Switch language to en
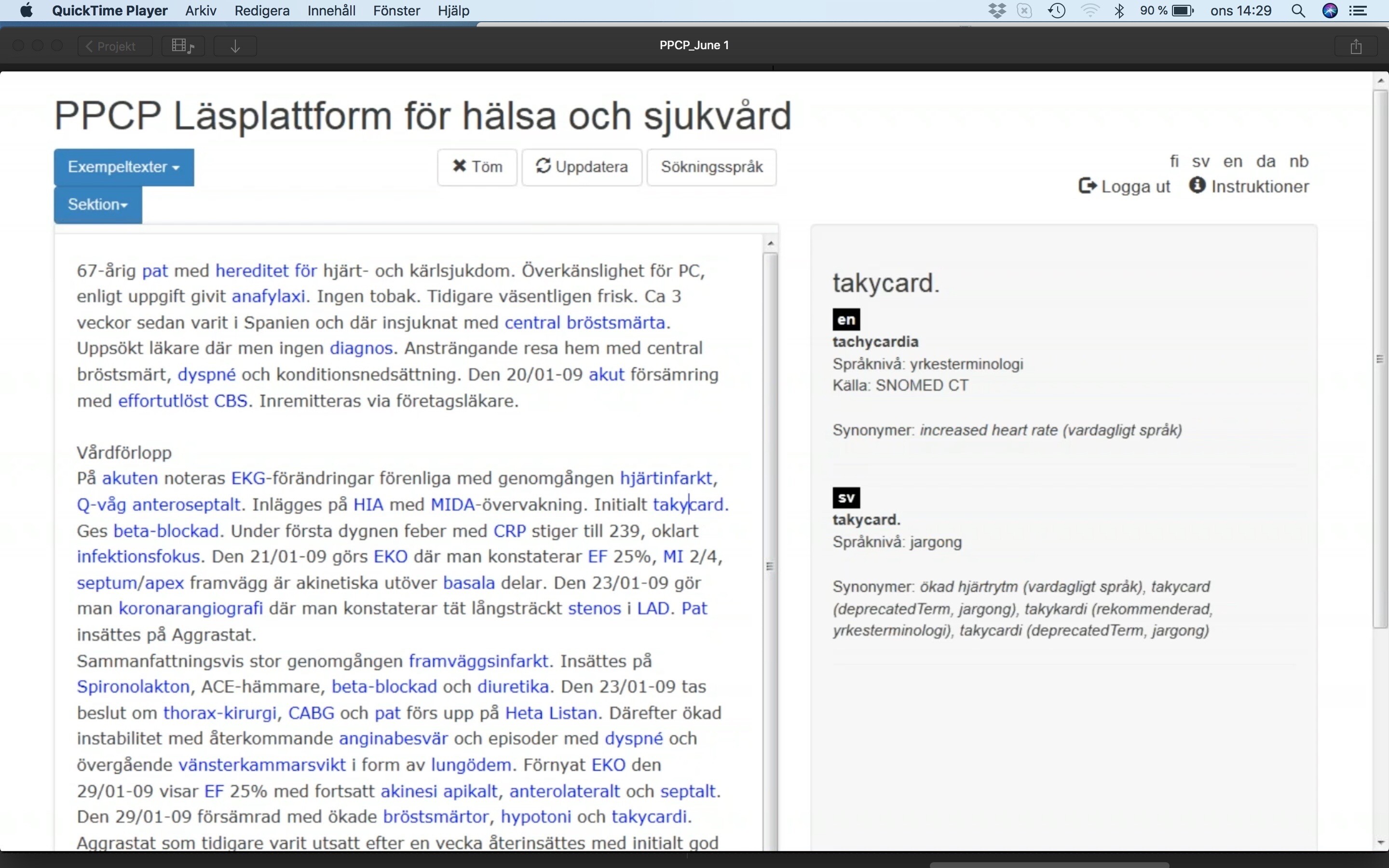Screen dimensions: 1389x868 point(1233,162)
